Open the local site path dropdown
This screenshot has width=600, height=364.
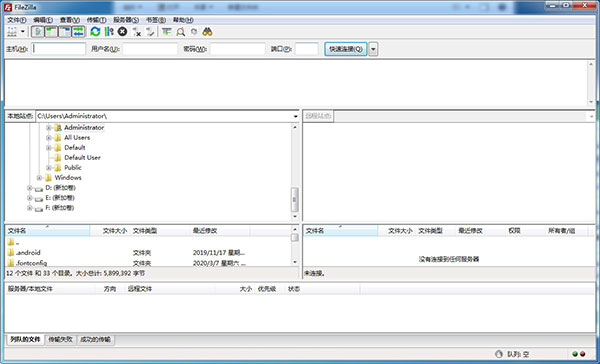pyautogui.click(x=295, y=116)
